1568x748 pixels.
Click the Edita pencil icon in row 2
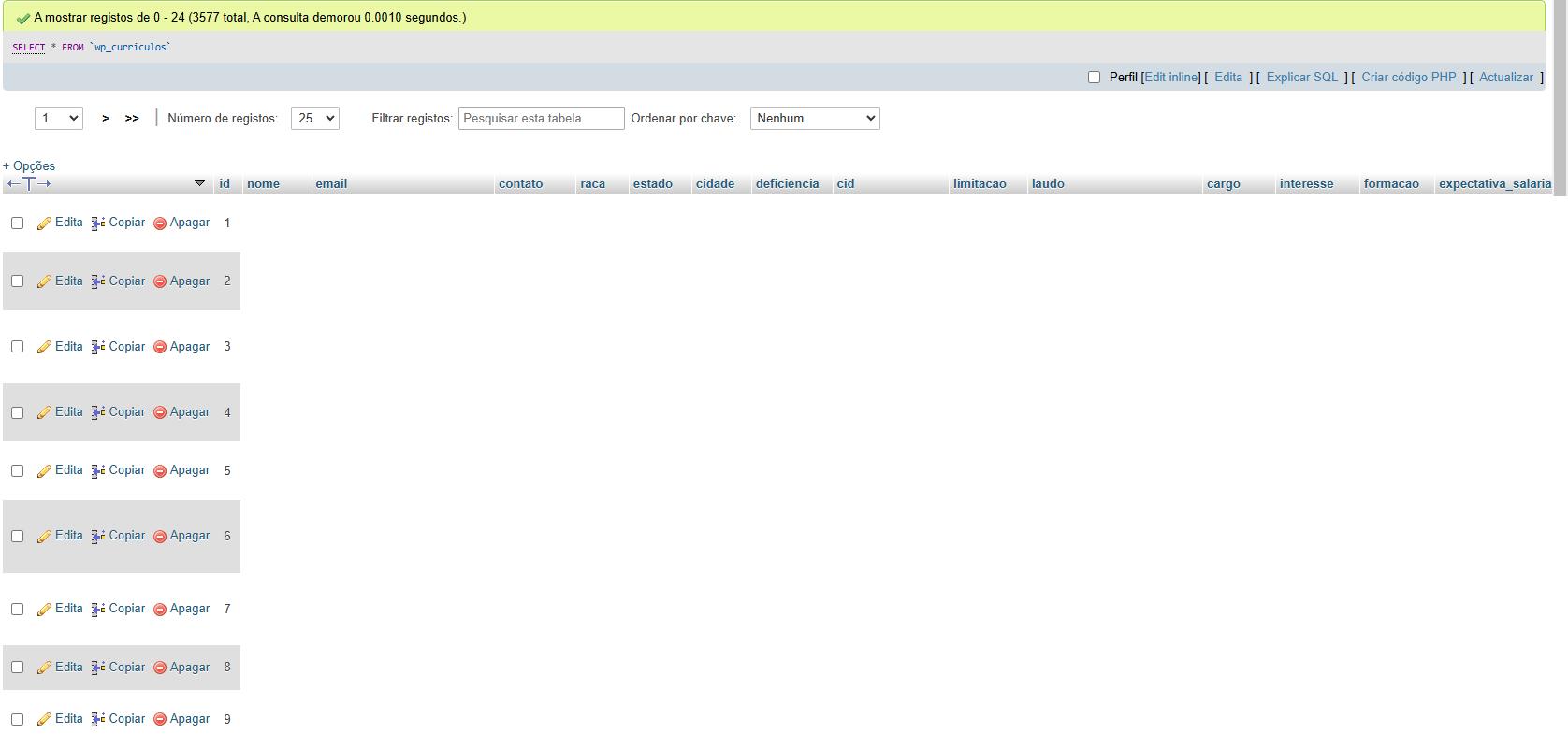point(44,281)
